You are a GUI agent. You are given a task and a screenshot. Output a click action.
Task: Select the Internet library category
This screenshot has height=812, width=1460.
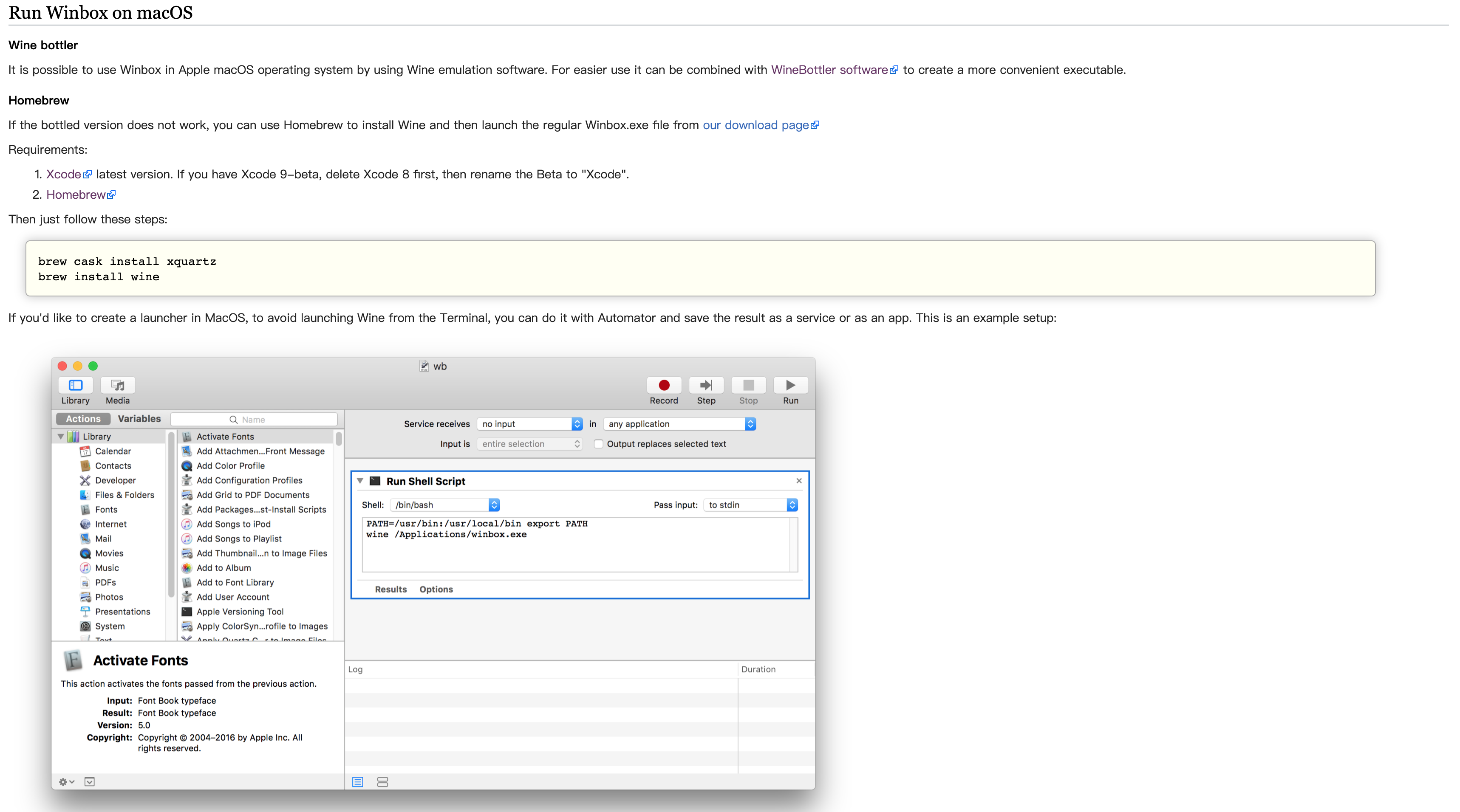110,524
